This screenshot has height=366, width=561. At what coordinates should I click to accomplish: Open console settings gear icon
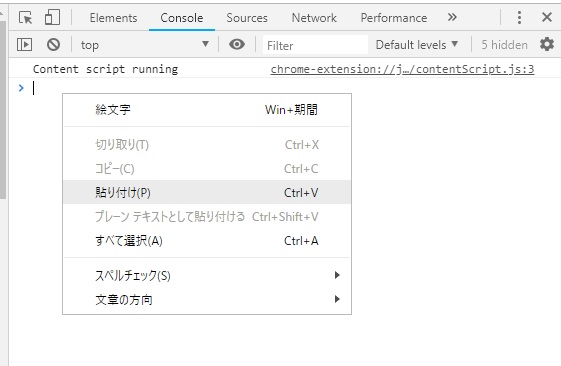[547, 44]
